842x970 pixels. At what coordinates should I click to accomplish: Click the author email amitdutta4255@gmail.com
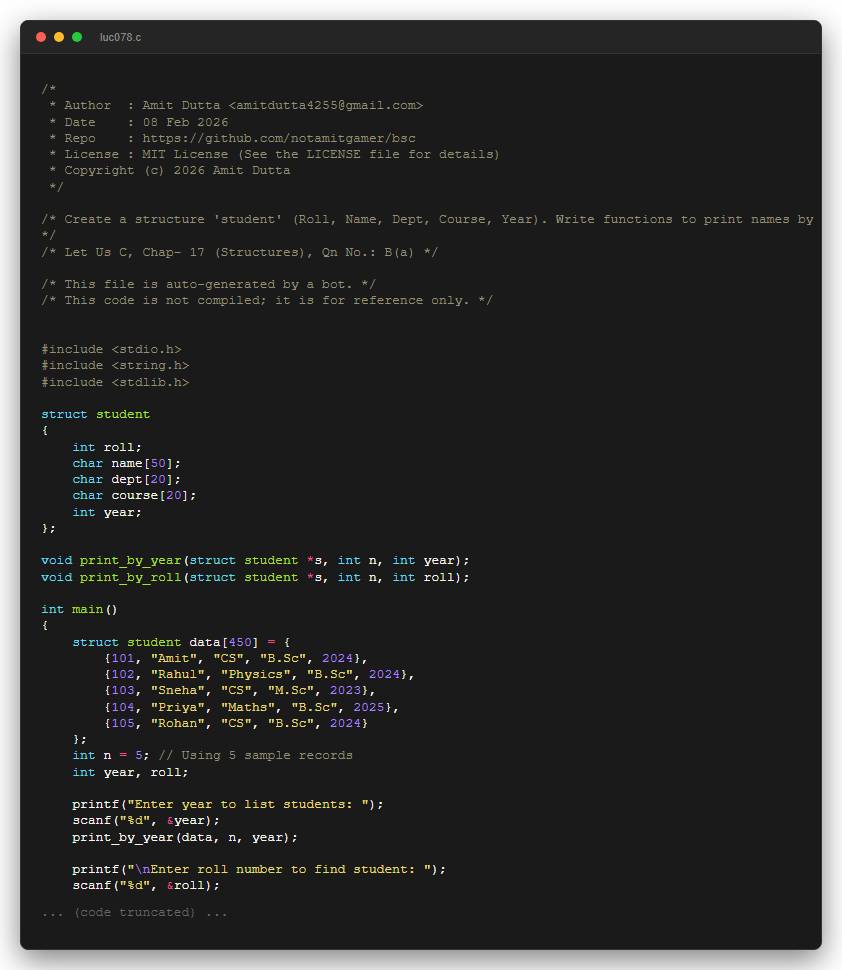[x=326, y=105]
